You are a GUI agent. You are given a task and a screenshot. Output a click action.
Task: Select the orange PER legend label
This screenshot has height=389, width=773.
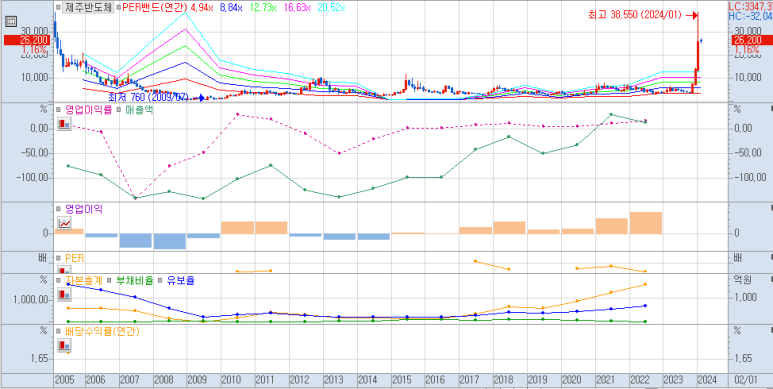coord(75,258)
